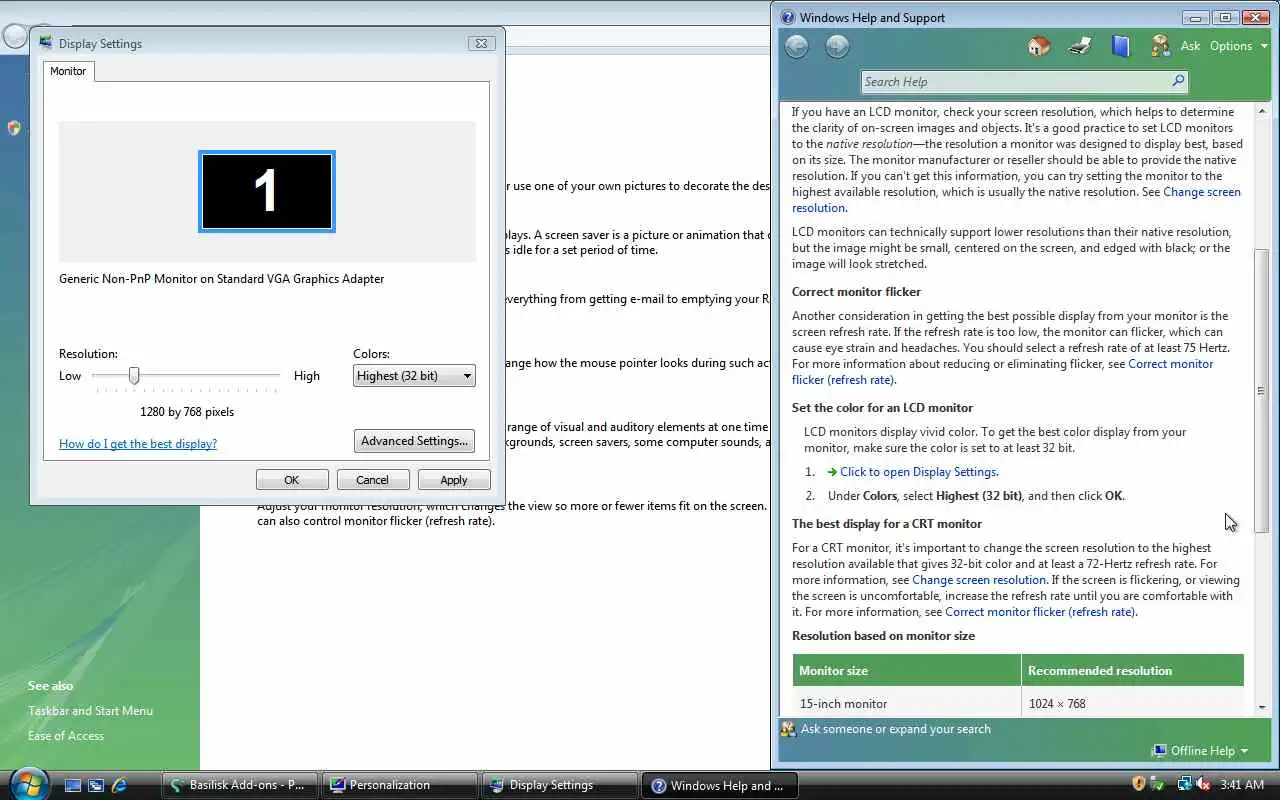Image resolution: width=1280 pixels, height=800 pixels.
Task: Click the forward arrow in Help window
Action: (837, 46)
